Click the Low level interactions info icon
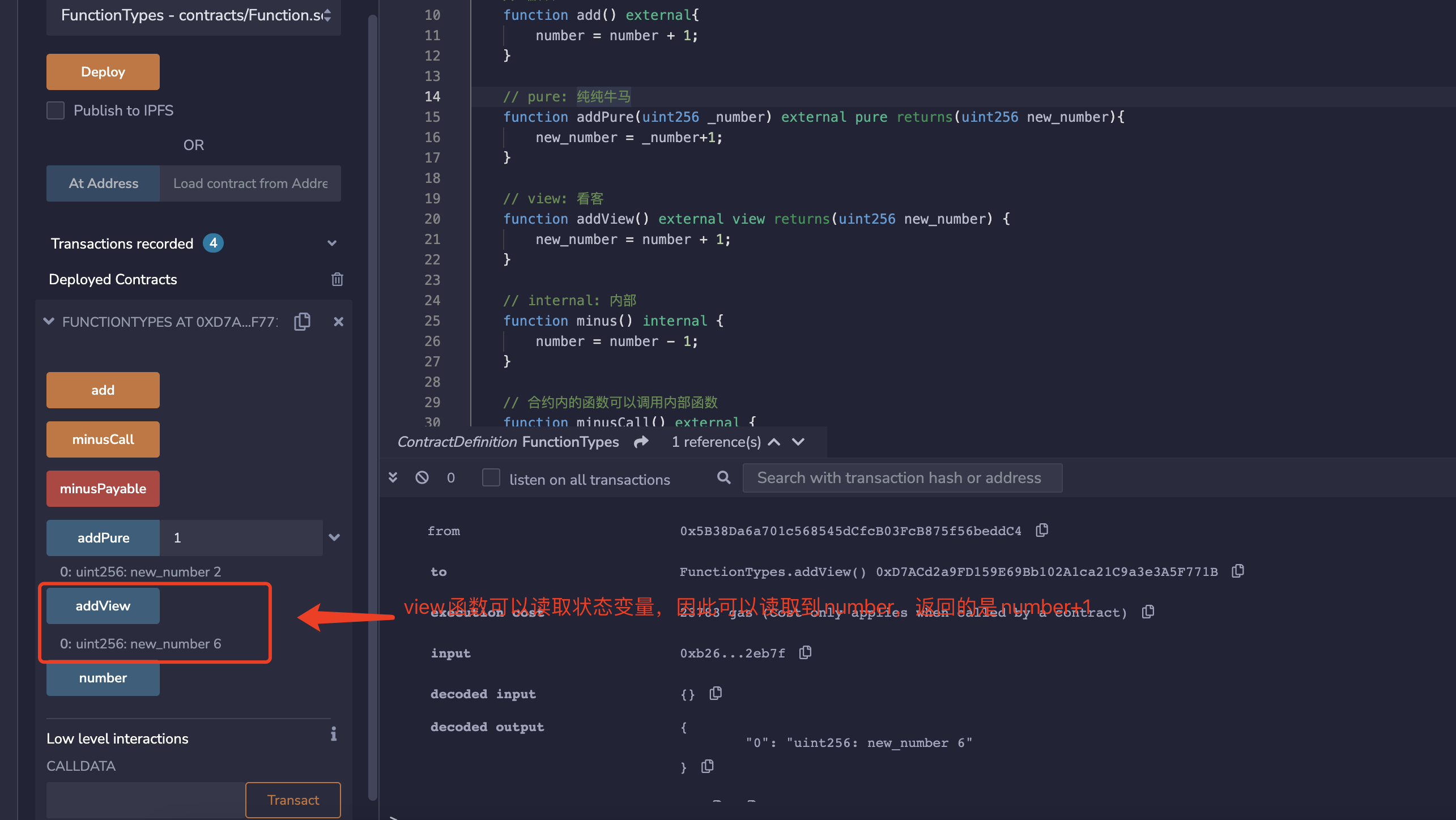 [334, 734]
